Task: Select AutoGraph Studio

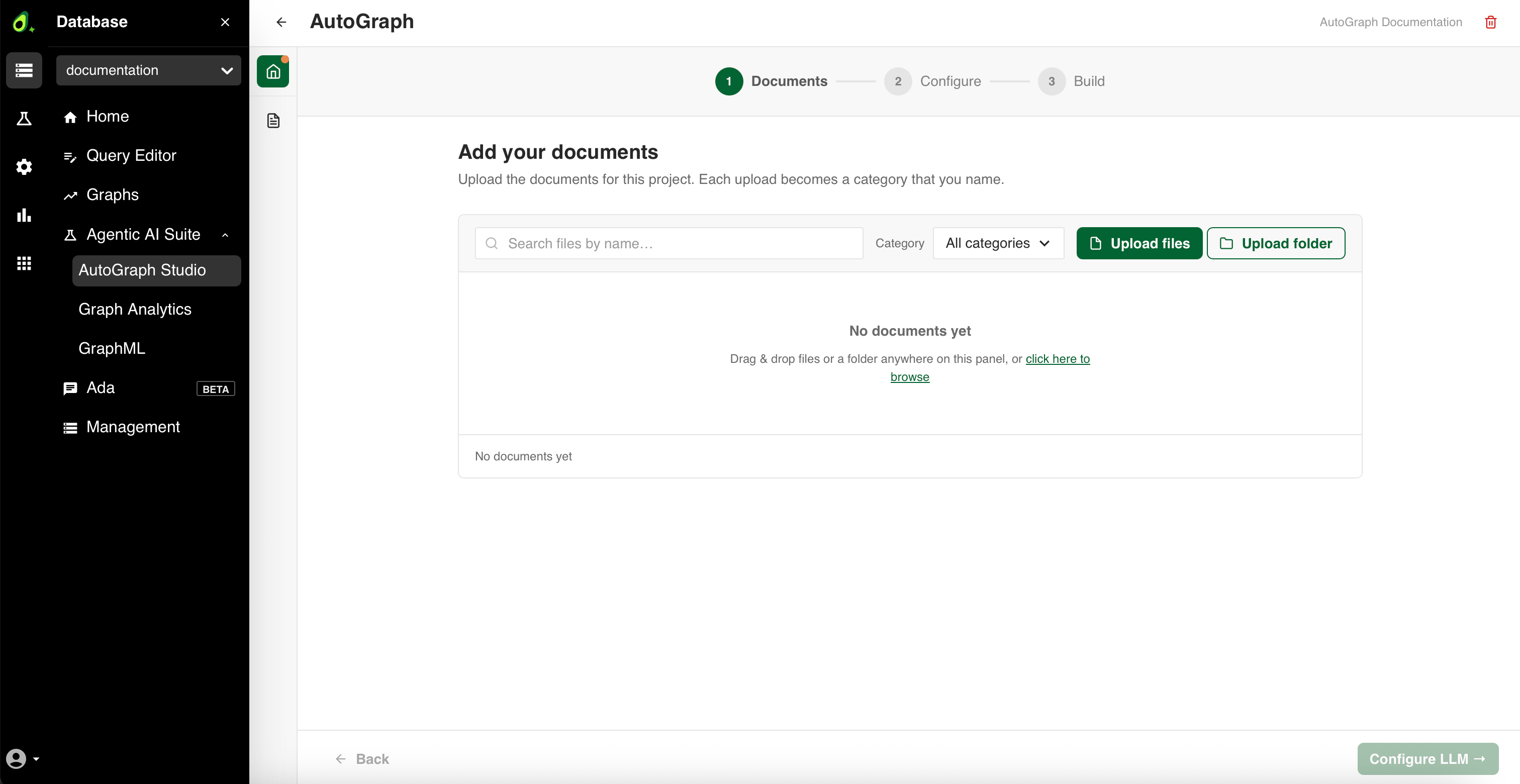Action: [156, 270]
